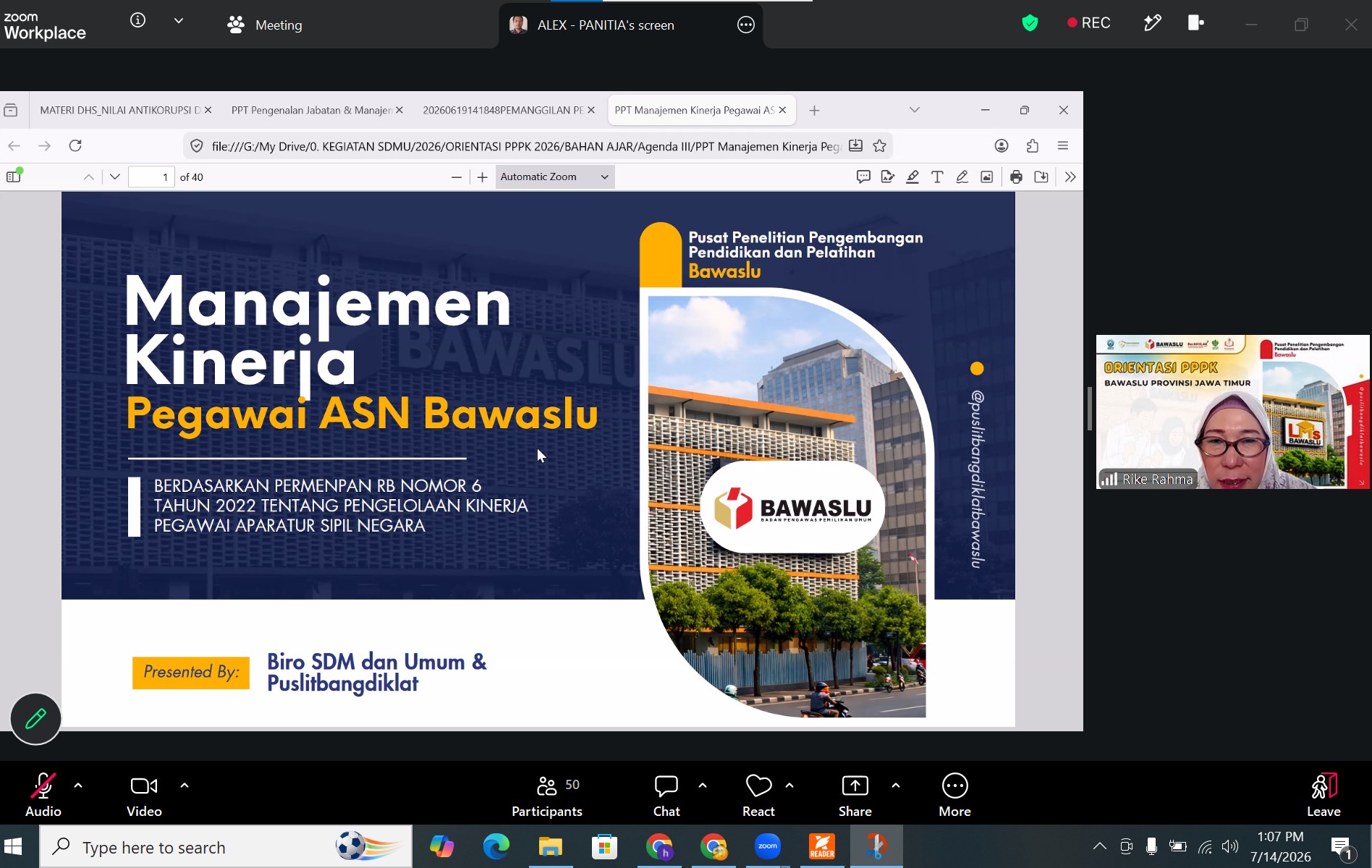Print the PDF document
The height and width of the screenshot is (868, 1372).
(x=1016, y=176)
